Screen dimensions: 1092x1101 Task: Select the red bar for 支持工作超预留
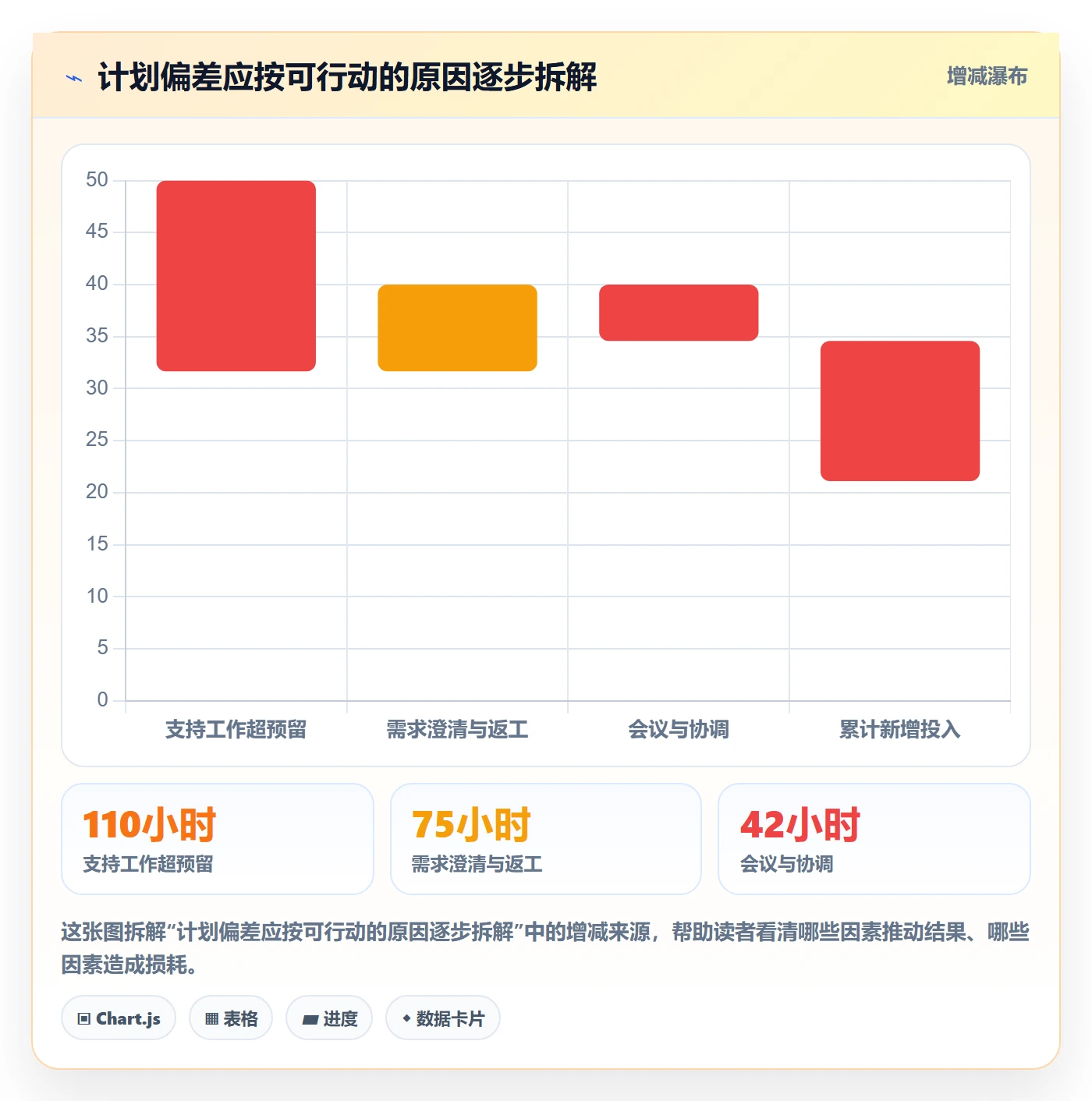[236, 276]
